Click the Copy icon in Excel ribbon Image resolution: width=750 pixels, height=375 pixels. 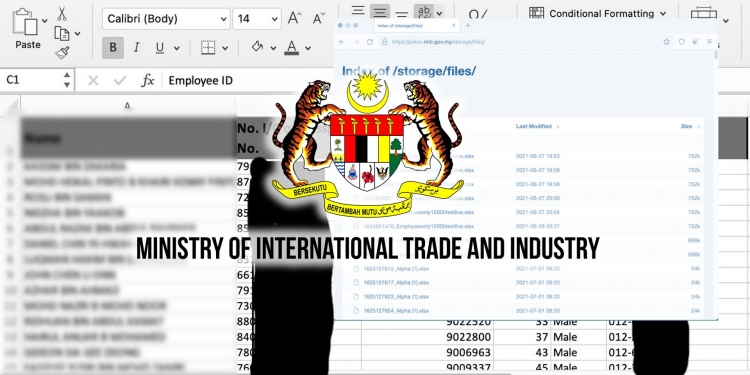(x=62, y=33)
